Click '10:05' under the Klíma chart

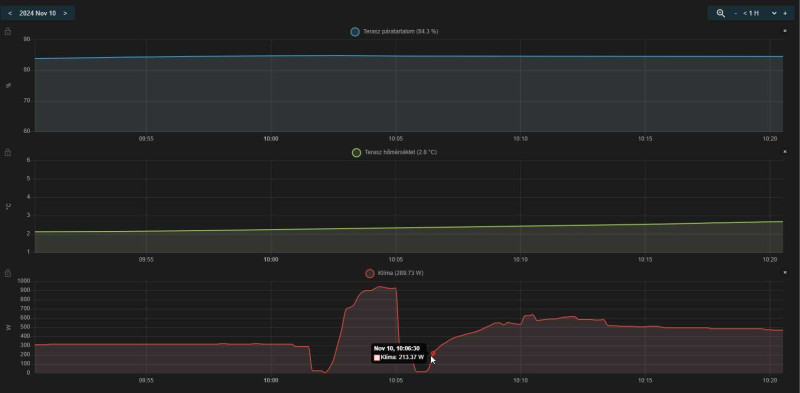tap(396, 380)
